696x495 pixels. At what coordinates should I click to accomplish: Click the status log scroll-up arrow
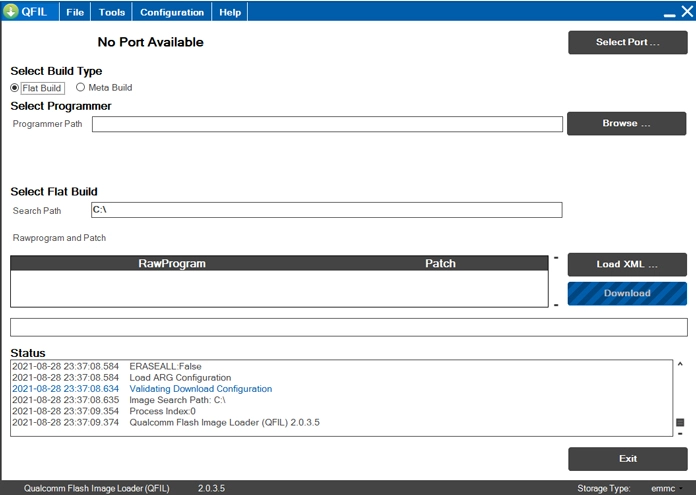coord(680,366)
